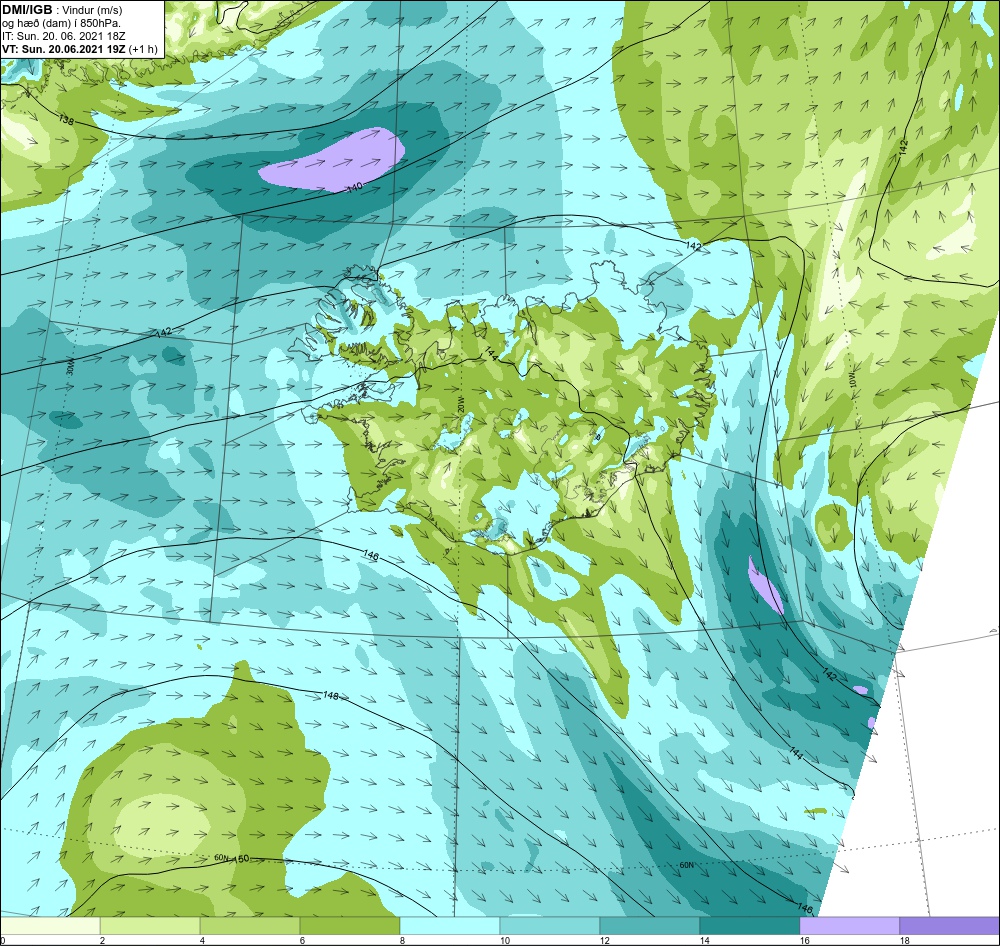
Task: Select the above-18 m/s purple legend swatch
Action: point(950,926)
